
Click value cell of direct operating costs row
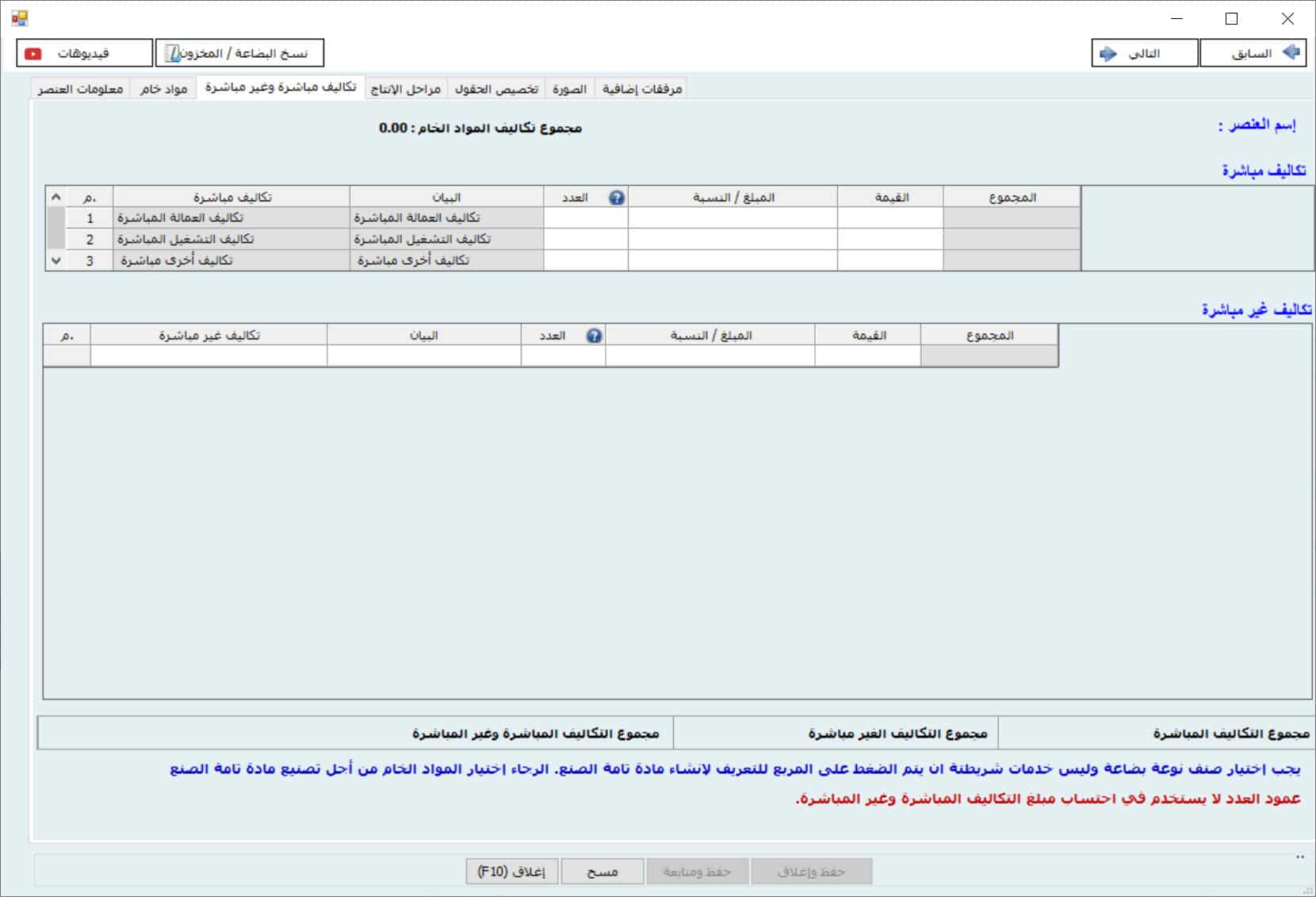pyautogui.click(x=889, y=240)
